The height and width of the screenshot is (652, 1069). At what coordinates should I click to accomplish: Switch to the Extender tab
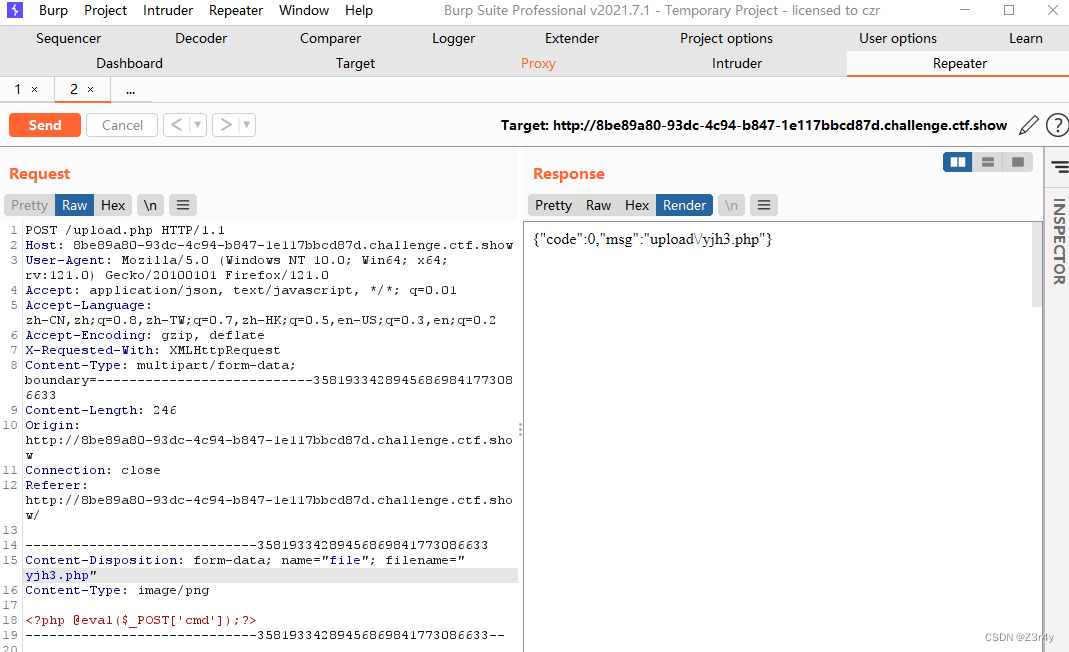[x=571, y=38]
